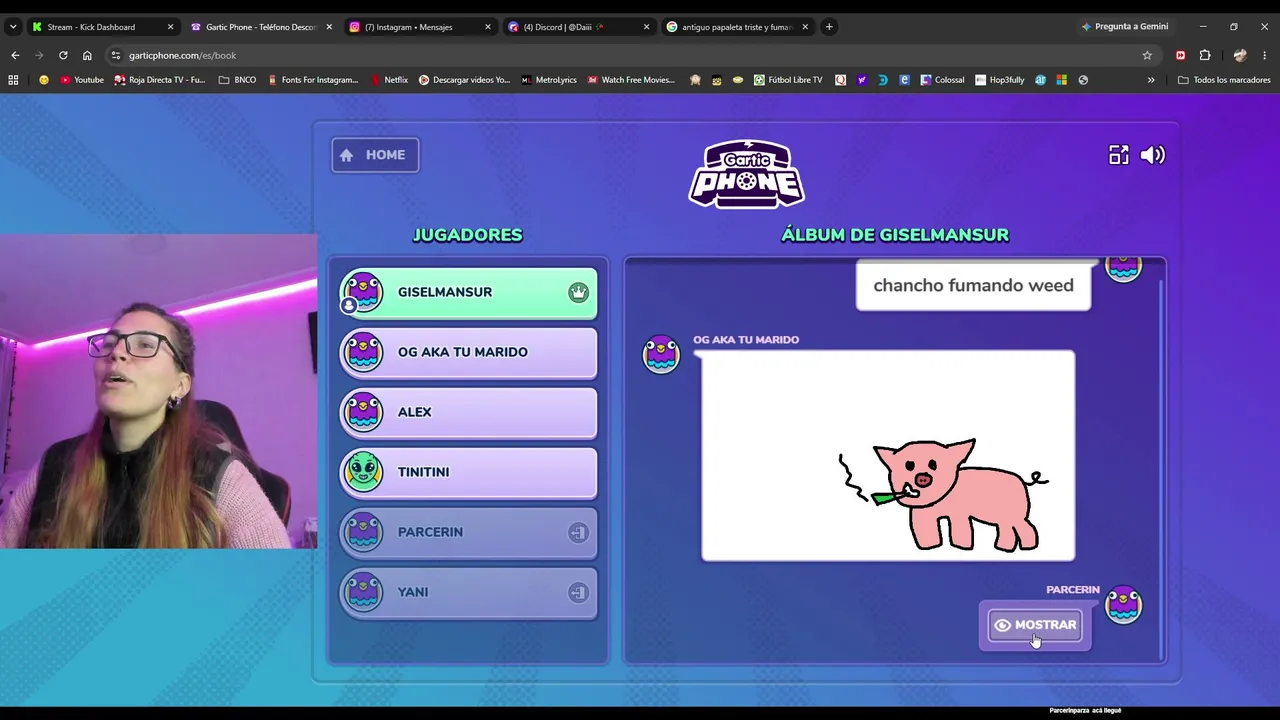Click ALEX's avatar in players list
Image resolution: width=1280 pixels, height=720 pixels.
pos(362,412)
